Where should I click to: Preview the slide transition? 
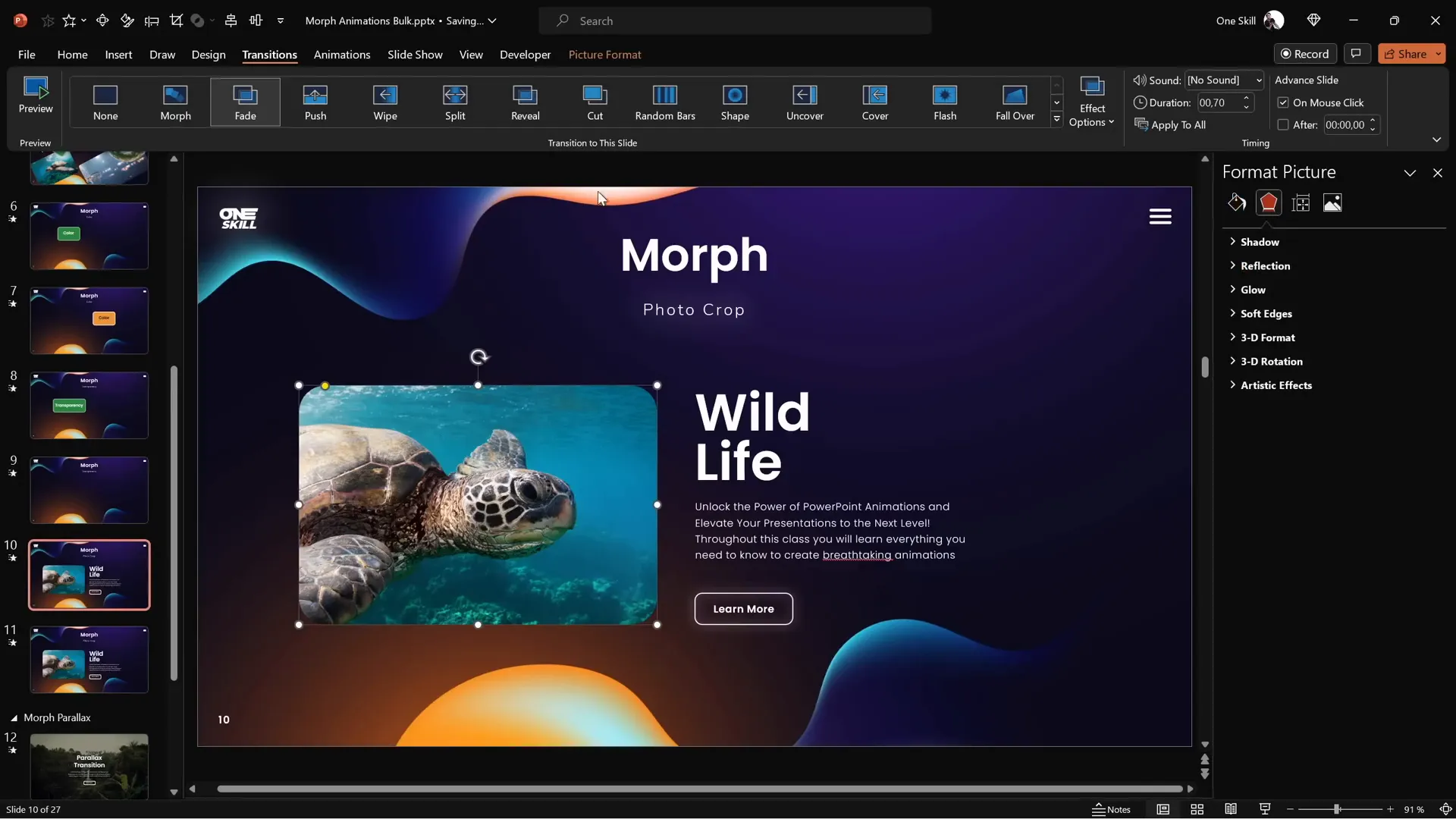(36, 96)
